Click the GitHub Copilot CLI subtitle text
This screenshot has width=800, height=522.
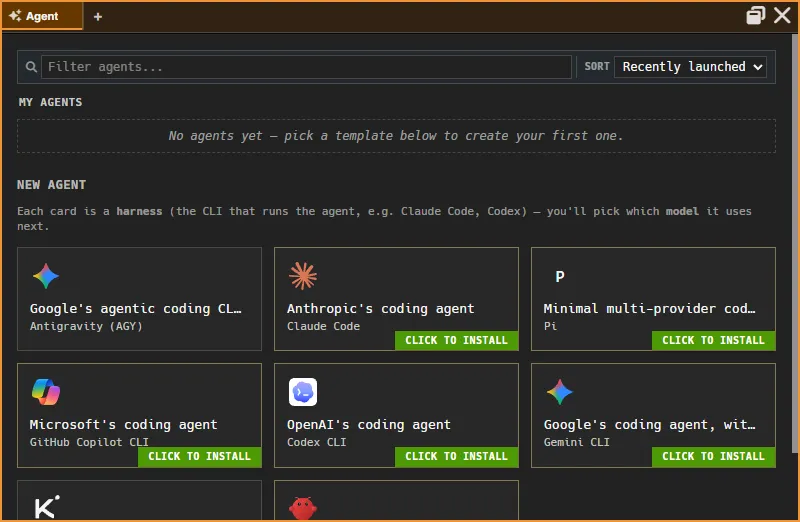pos(89,442)
